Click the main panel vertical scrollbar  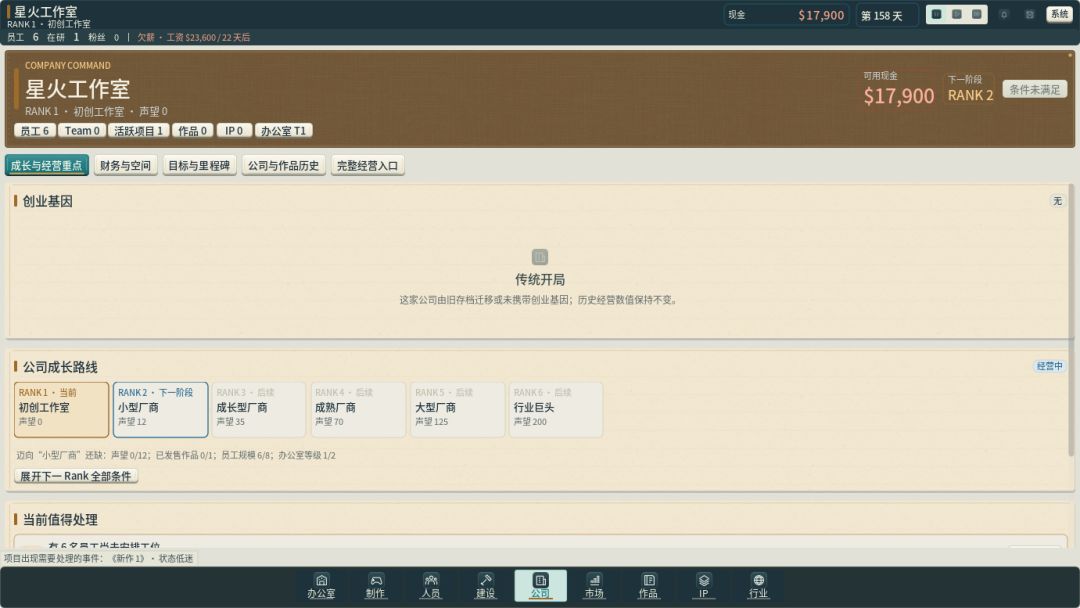tap(1071, 319)
